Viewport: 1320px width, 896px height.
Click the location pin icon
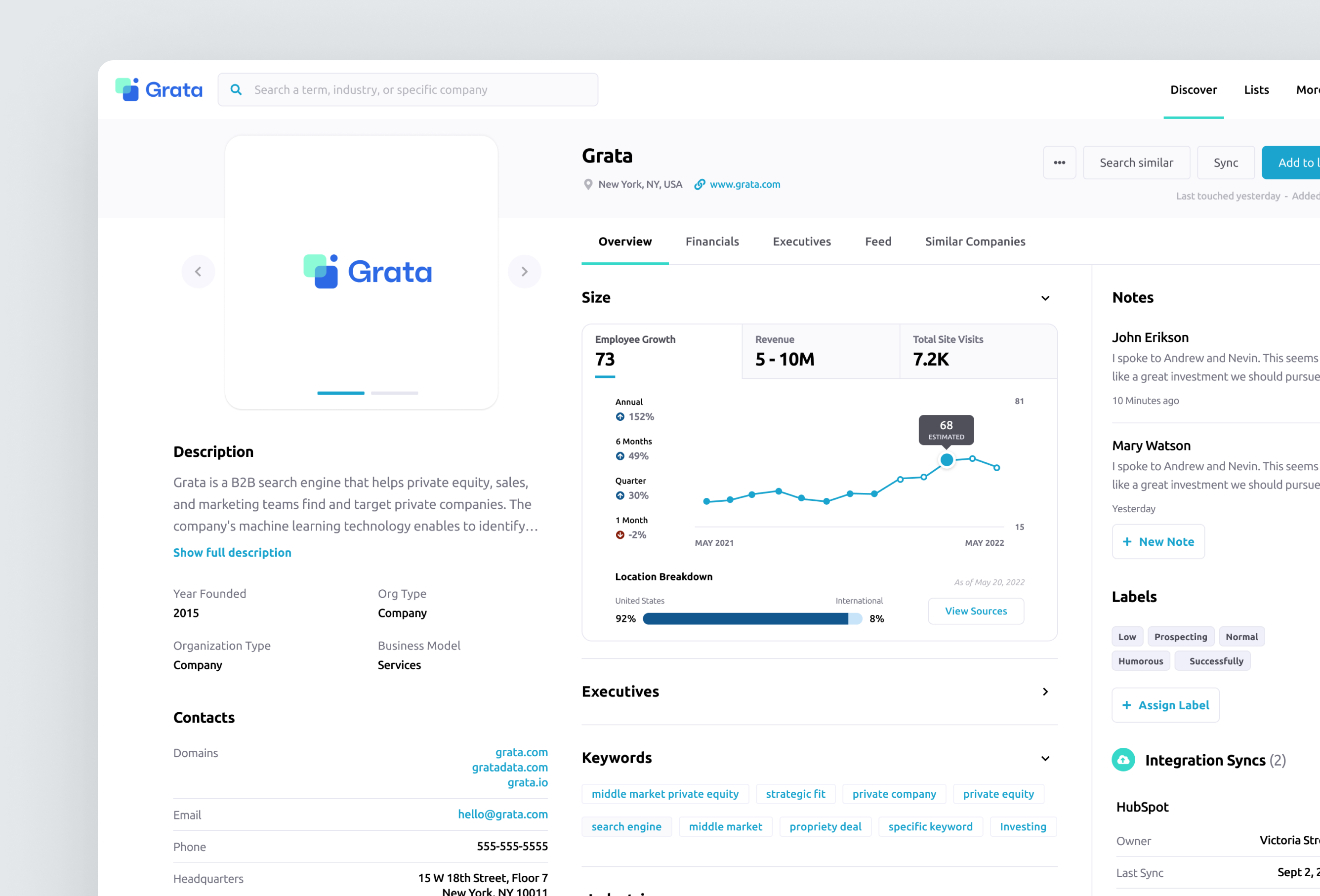pyautogui.click(x=588, y=185)
